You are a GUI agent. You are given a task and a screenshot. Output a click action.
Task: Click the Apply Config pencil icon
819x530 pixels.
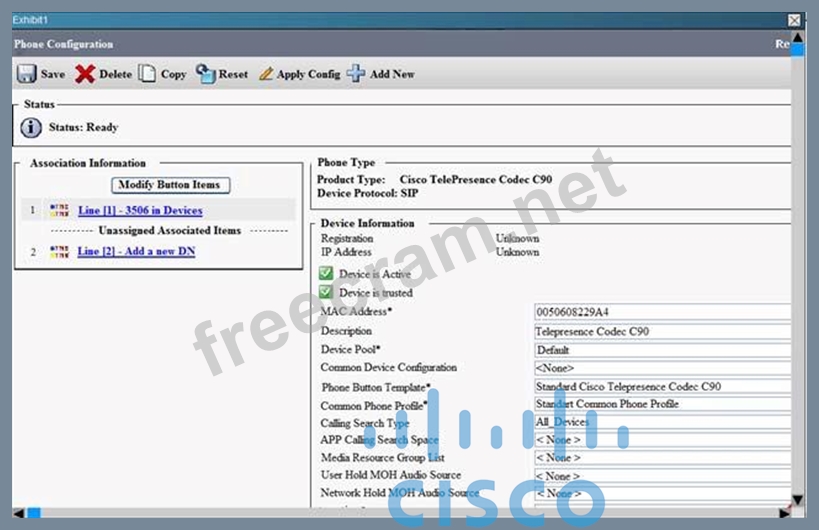(266, 74)
